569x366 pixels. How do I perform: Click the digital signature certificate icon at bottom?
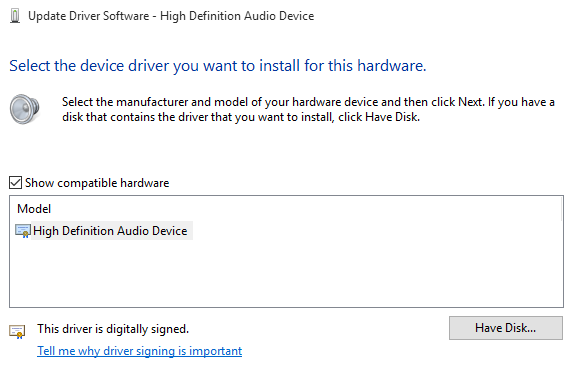point(17,332)
